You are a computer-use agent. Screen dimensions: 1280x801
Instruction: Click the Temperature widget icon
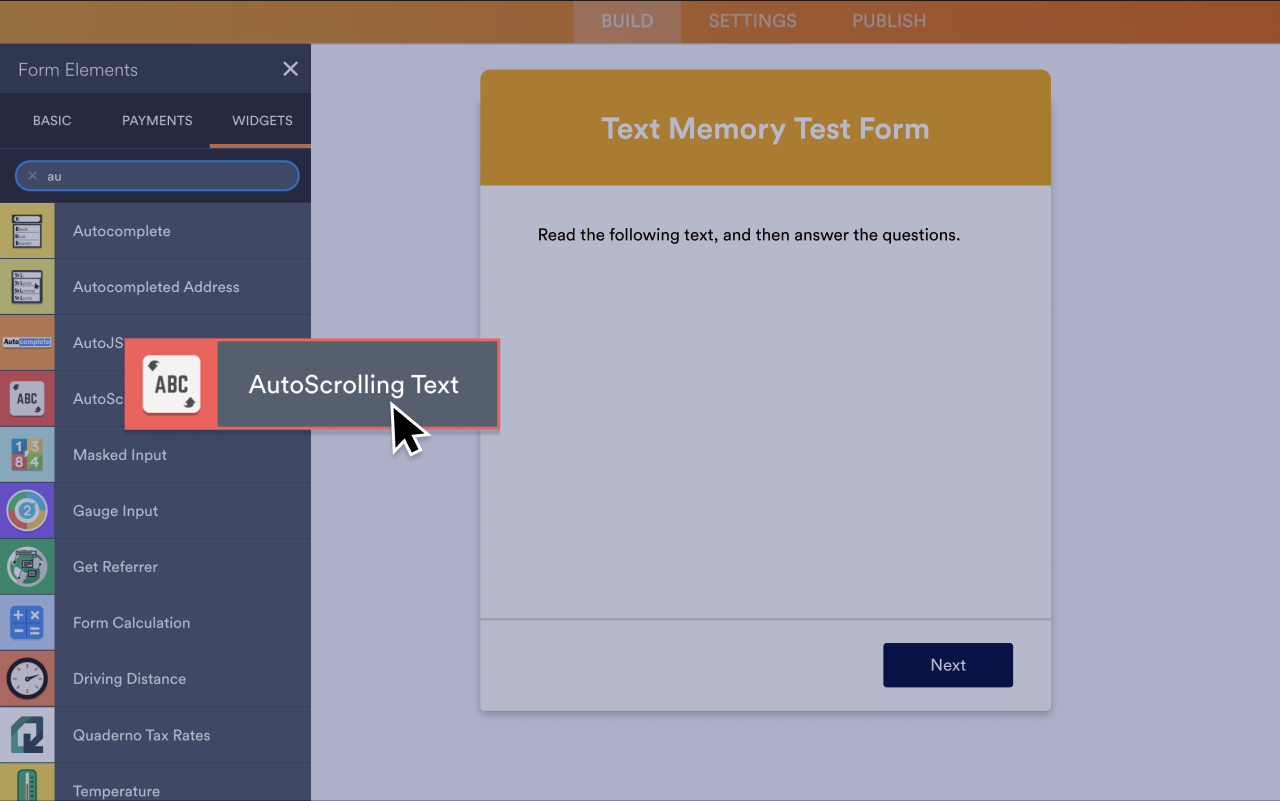(26, 785)
